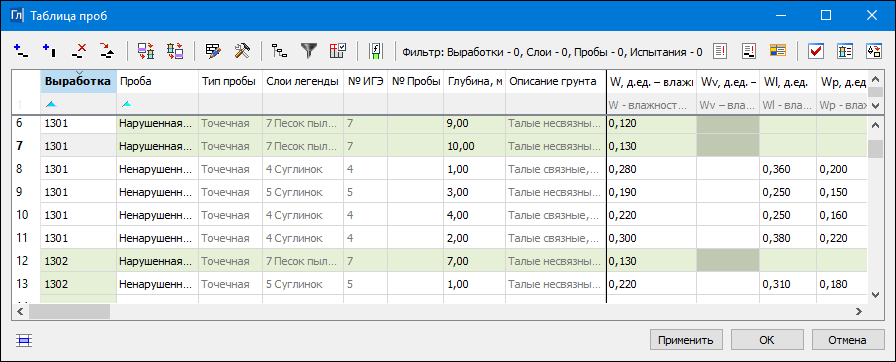Click the gray Wv cell in row 6
The width and height of the screenshot is (896, 362).
tap(727, 124)
